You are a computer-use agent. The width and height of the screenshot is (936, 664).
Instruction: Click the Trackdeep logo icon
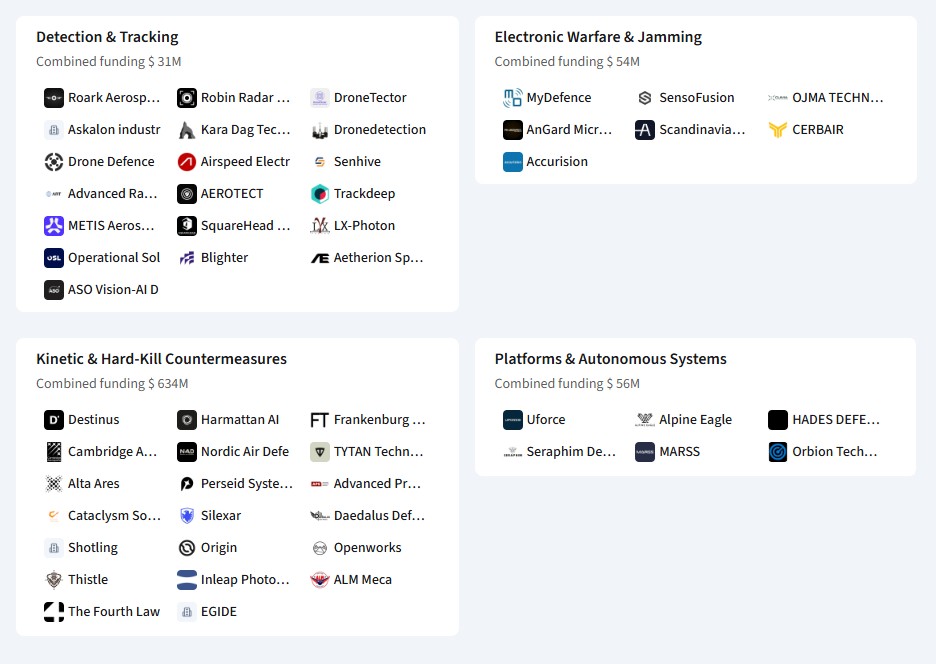[x=320, y=194]
